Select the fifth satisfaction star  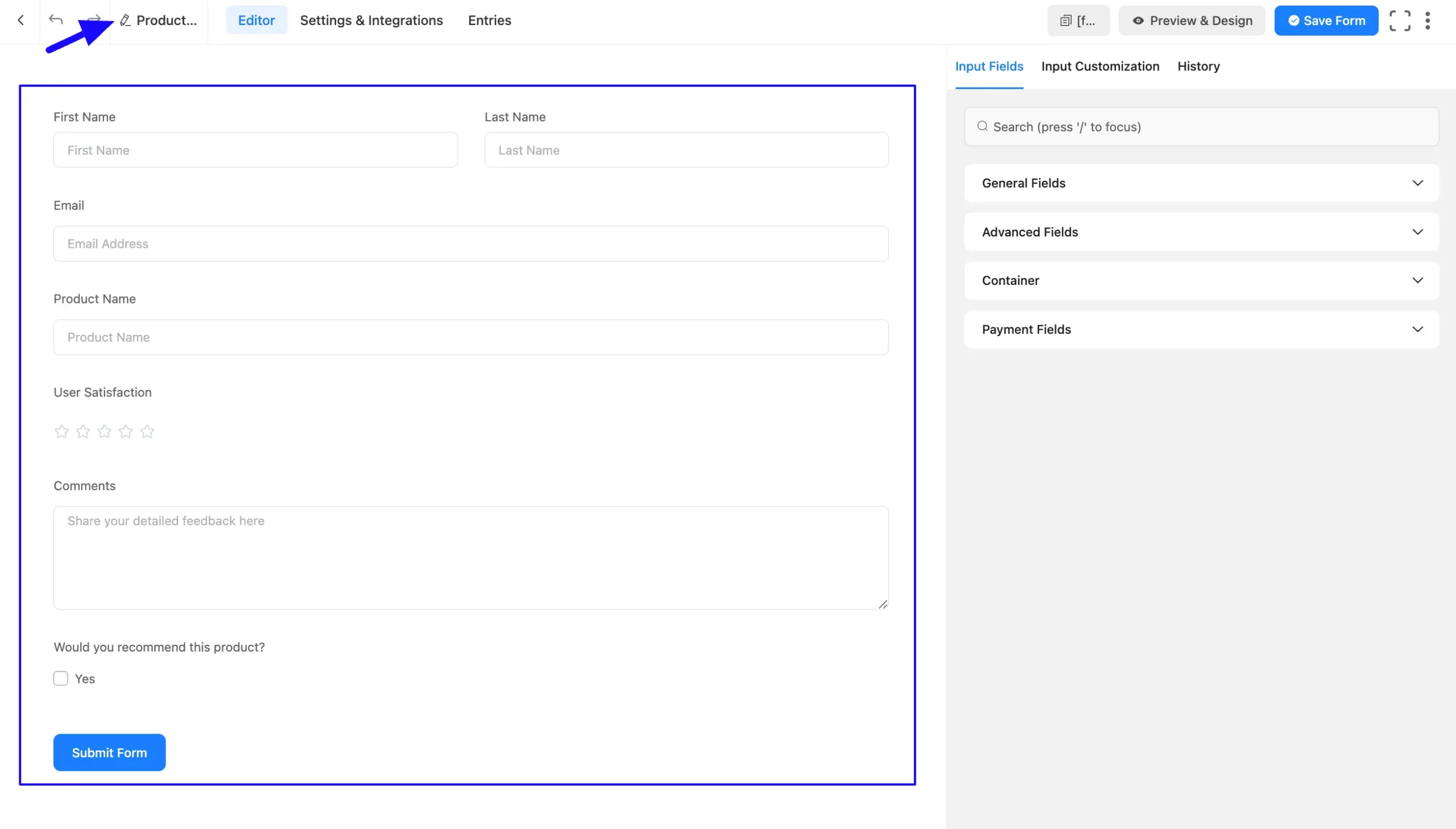(x=147, y=432)
